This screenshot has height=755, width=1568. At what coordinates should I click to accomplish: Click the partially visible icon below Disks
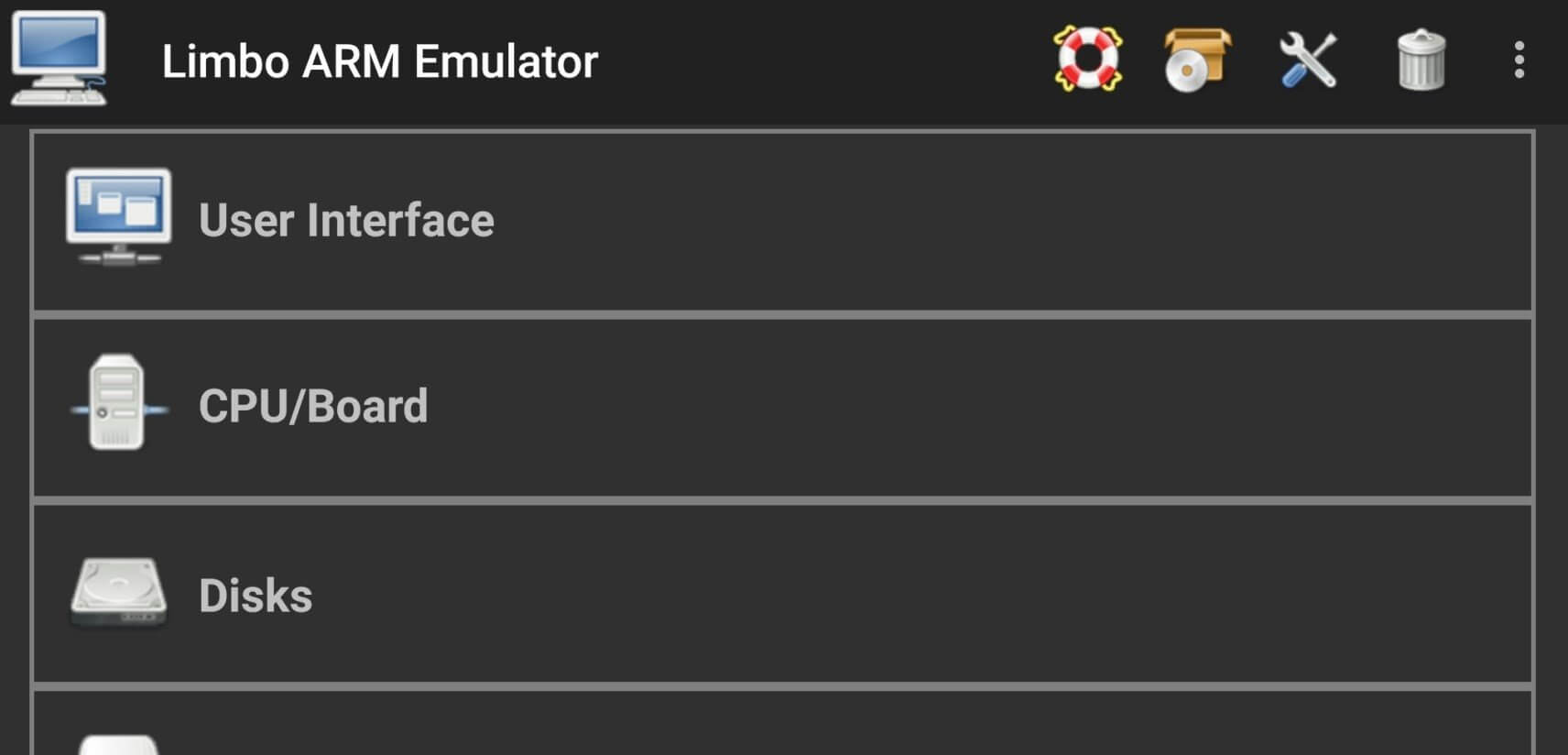point(118,745)
